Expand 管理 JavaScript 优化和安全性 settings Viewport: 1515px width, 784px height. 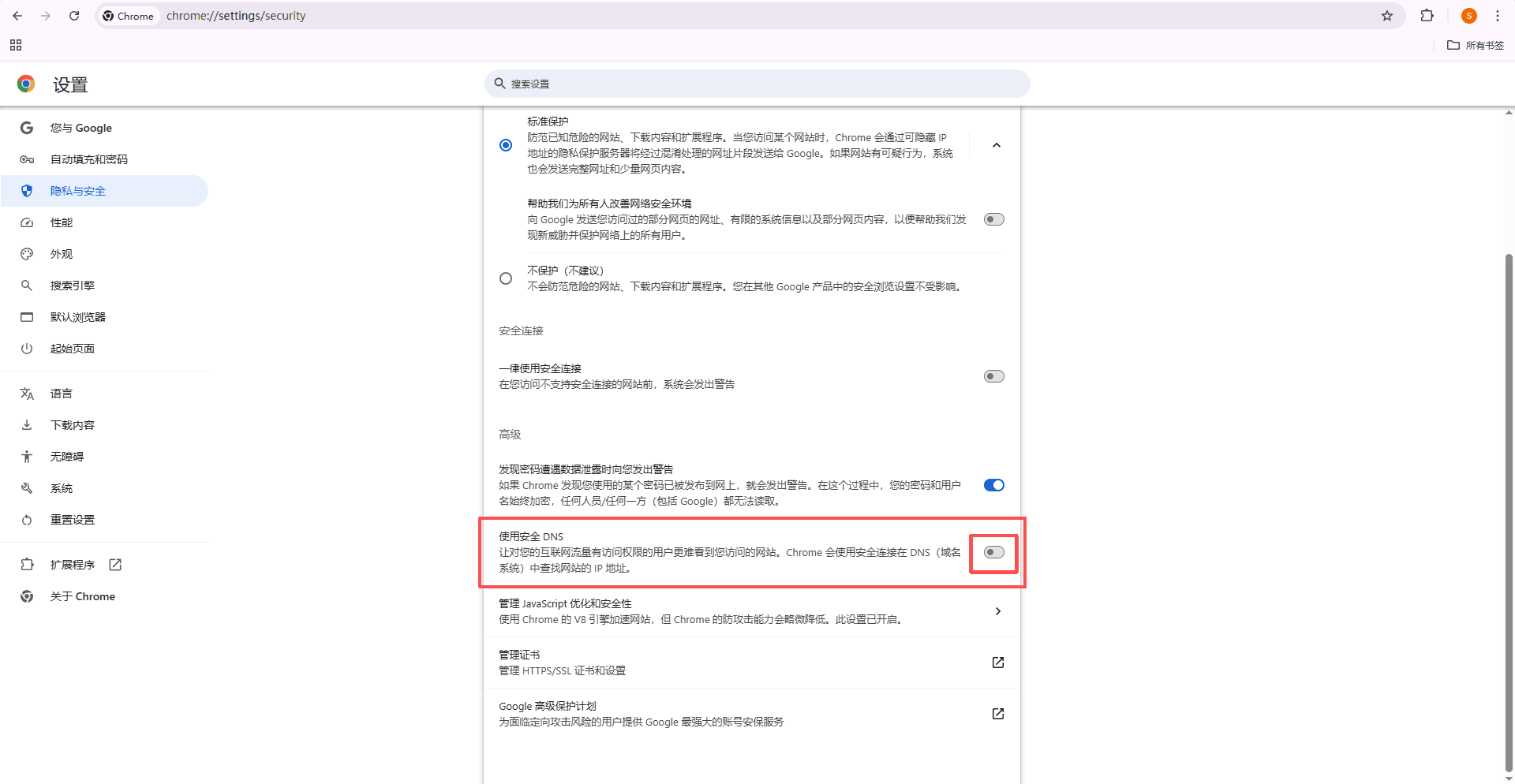click(997, 611)
